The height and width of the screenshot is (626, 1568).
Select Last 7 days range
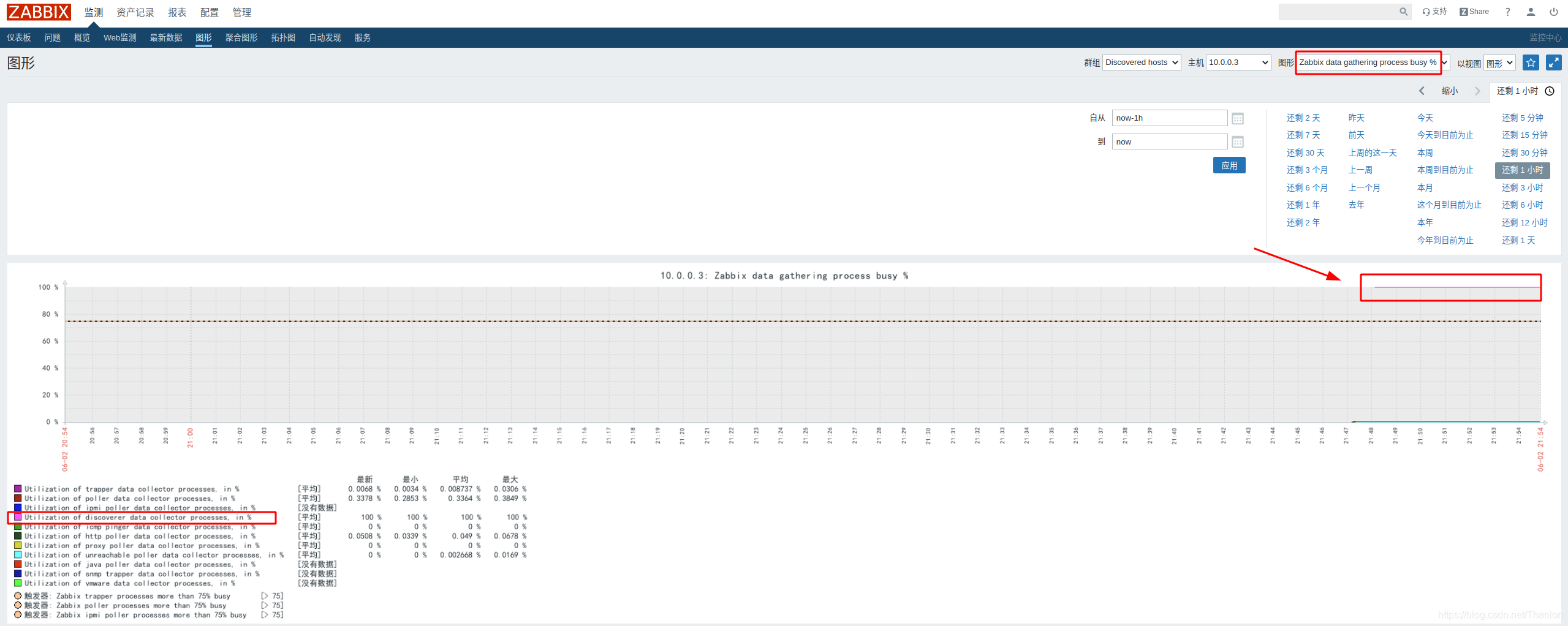pos(1303,135)
